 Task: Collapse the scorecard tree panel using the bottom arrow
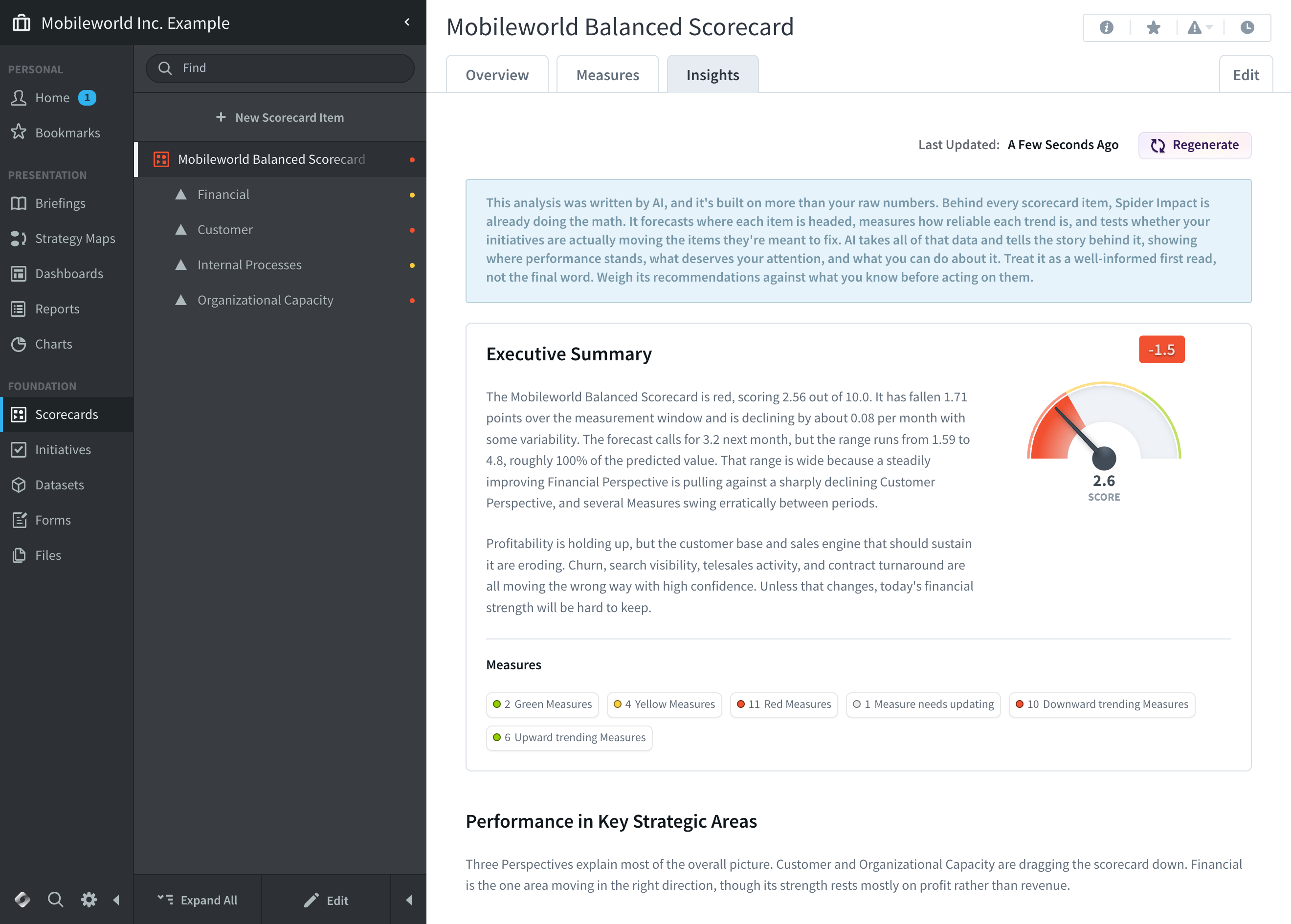click(x=408, y=900)
